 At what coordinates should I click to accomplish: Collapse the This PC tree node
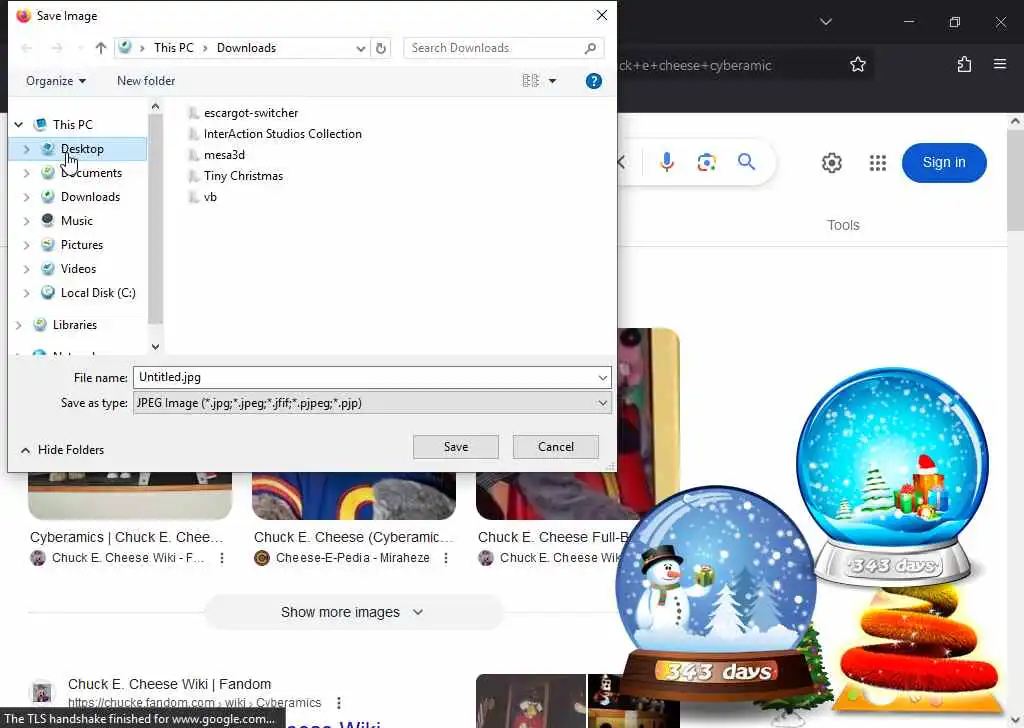click(x=18, y=124)
